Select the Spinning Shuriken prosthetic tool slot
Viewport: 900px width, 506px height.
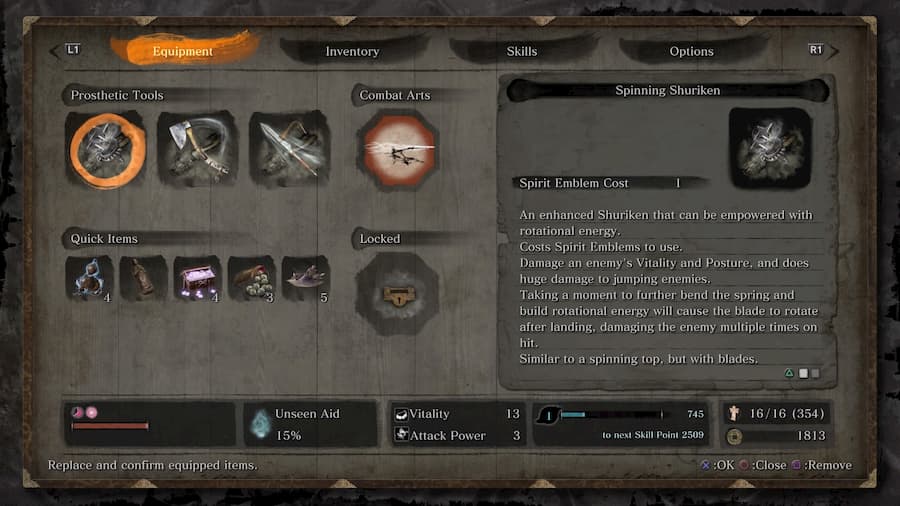107,150
